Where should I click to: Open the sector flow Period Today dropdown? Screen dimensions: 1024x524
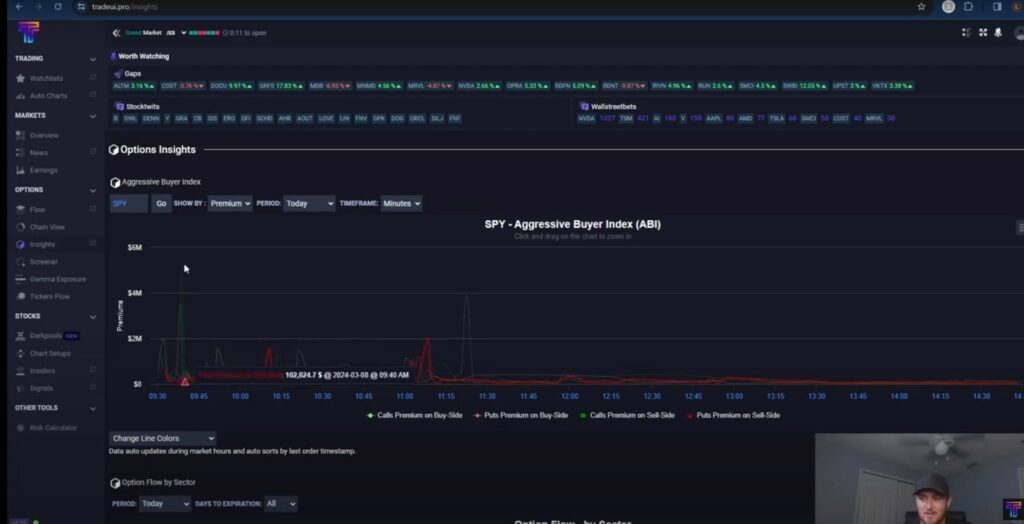(165, 504)
